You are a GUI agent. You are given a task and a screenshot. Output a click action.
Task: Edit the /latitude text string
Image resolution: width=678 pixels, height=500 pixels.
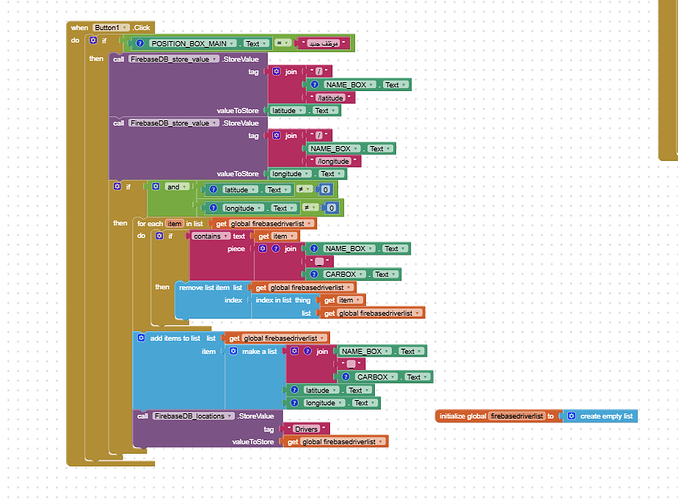pyautogui.click(x=330, y=98)
